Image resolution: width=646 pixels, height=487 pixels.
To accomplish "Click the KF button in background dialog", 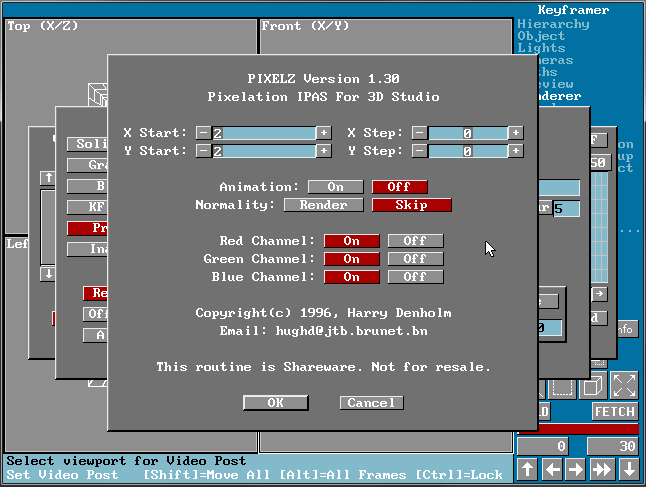I will tap(87, 206).
